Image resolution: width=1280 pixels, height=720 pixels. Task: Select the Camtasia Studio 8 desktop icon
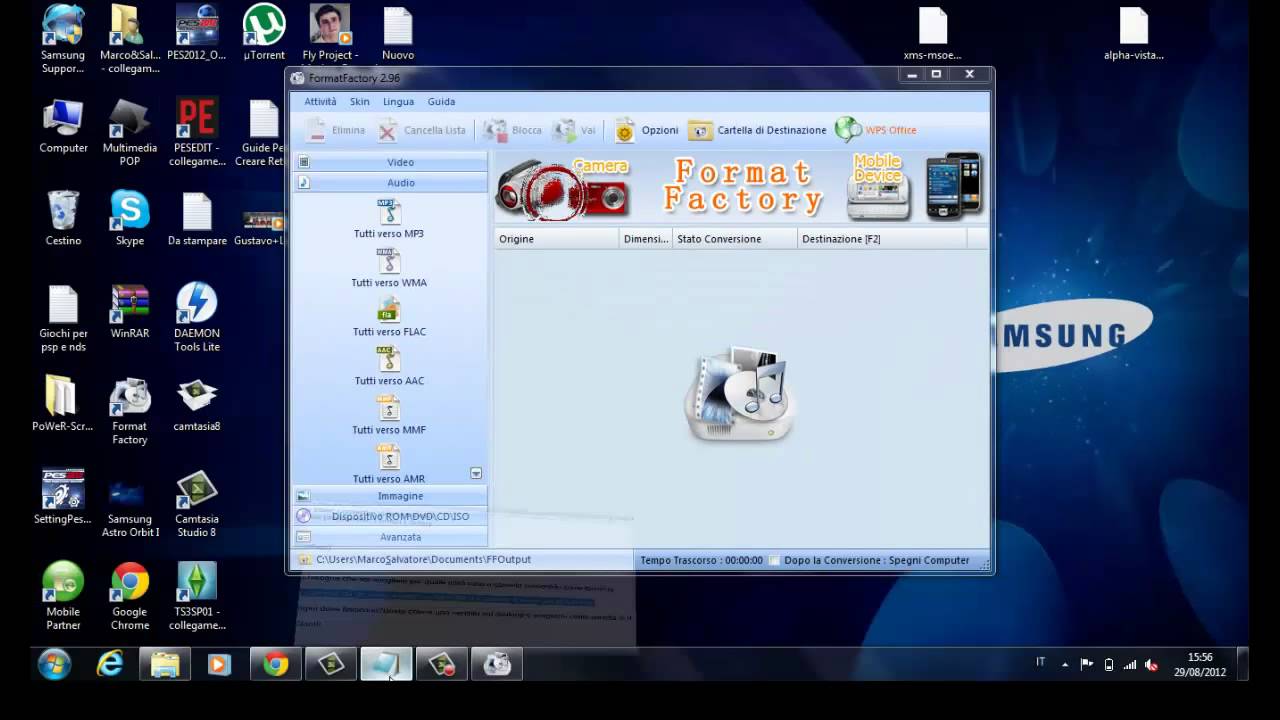(197, 503)
